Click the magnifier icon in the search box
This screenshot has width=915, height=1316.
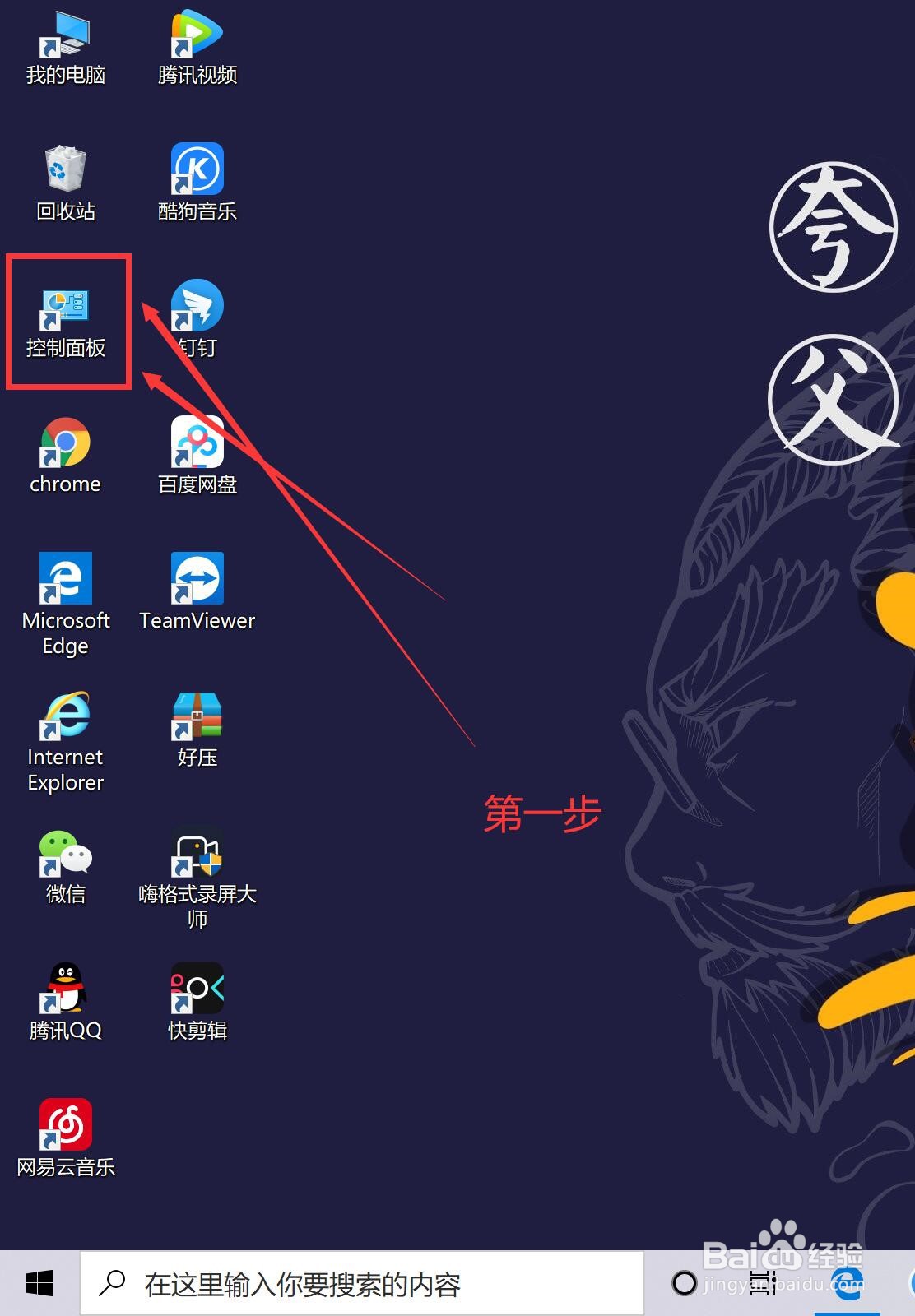pos(112,1284)
